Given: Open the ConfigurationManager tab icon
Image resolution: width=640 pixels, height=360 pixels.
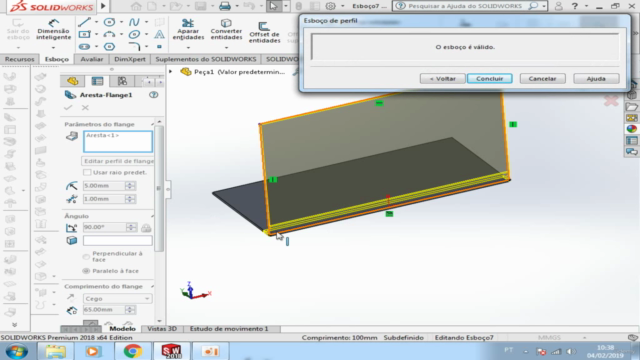Looking at the screenshot, I should click(122, 81).
